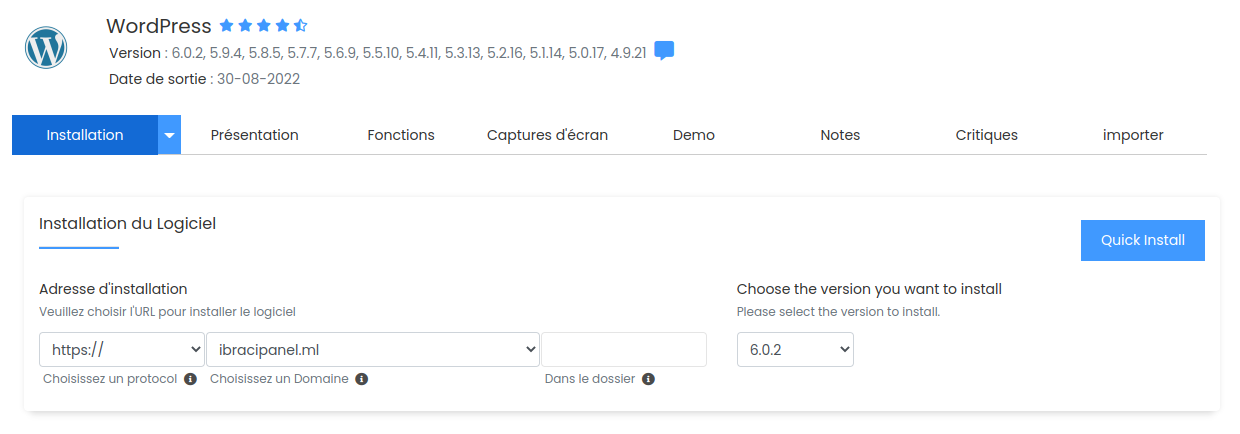Click the info icon beside Choisissez un protocol
Screen dimensions: 1240x434
click(x=190, y=380)
